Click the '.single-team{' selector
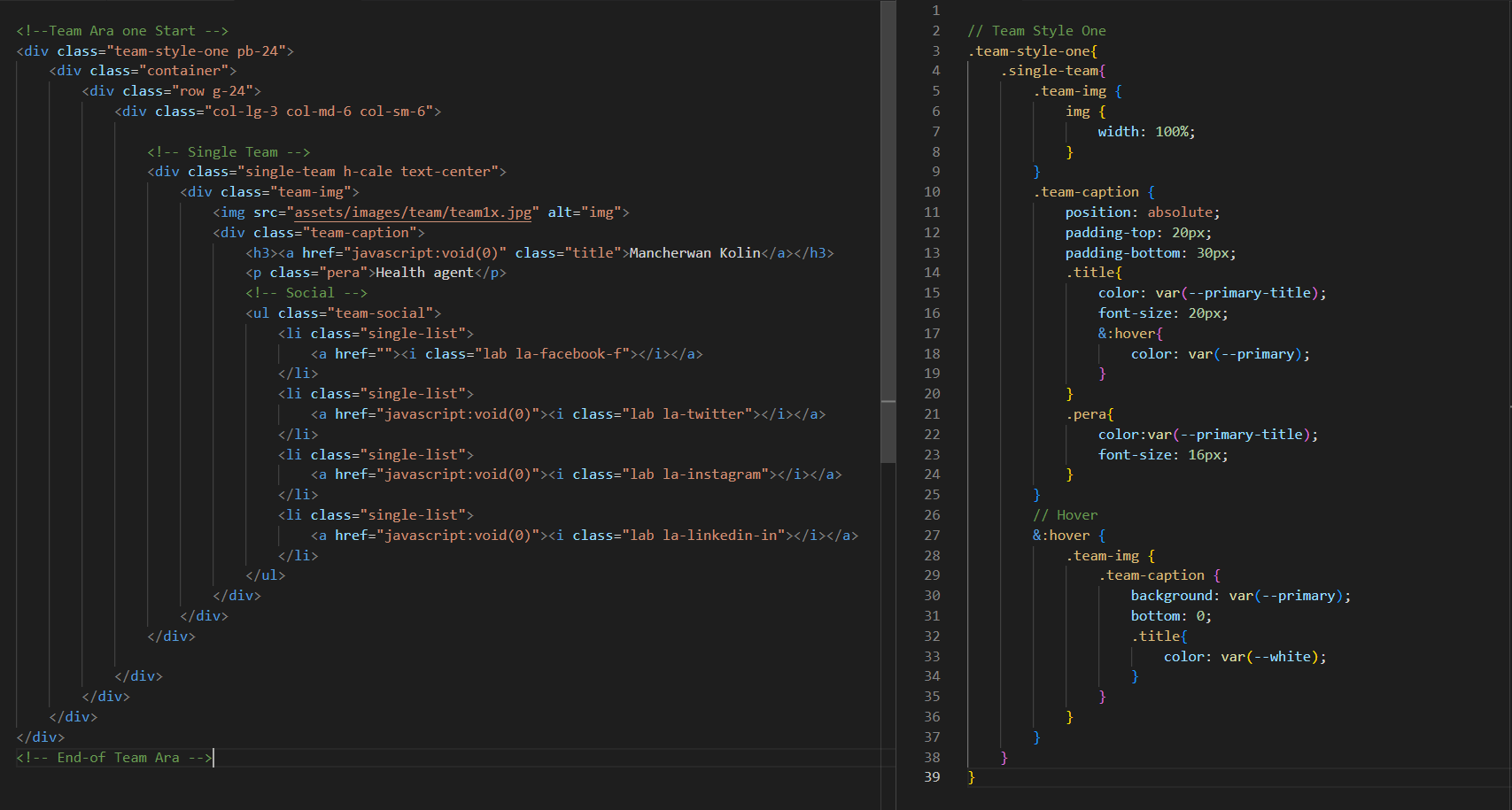This screenshot has height=810, width=1512. (1053, 71)
